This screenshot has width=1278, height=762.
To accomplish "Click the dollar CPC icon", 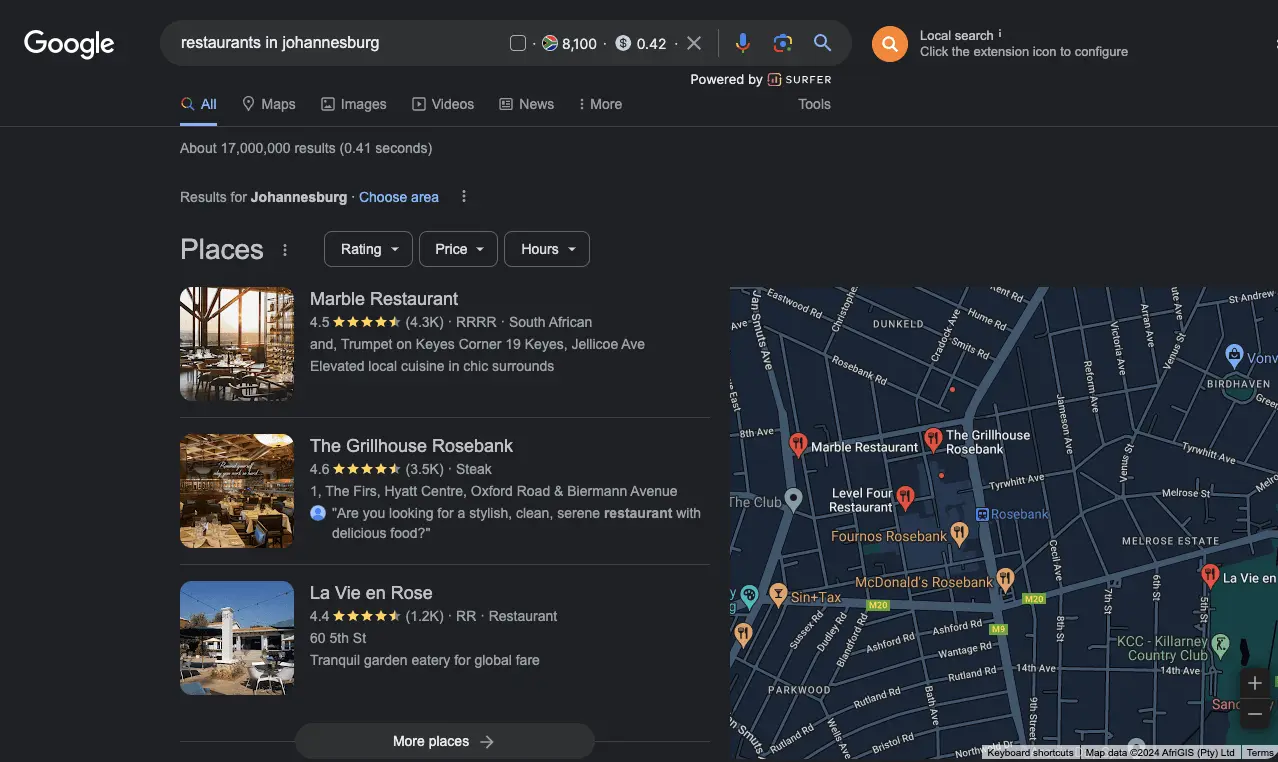I will tap(623, 43).
